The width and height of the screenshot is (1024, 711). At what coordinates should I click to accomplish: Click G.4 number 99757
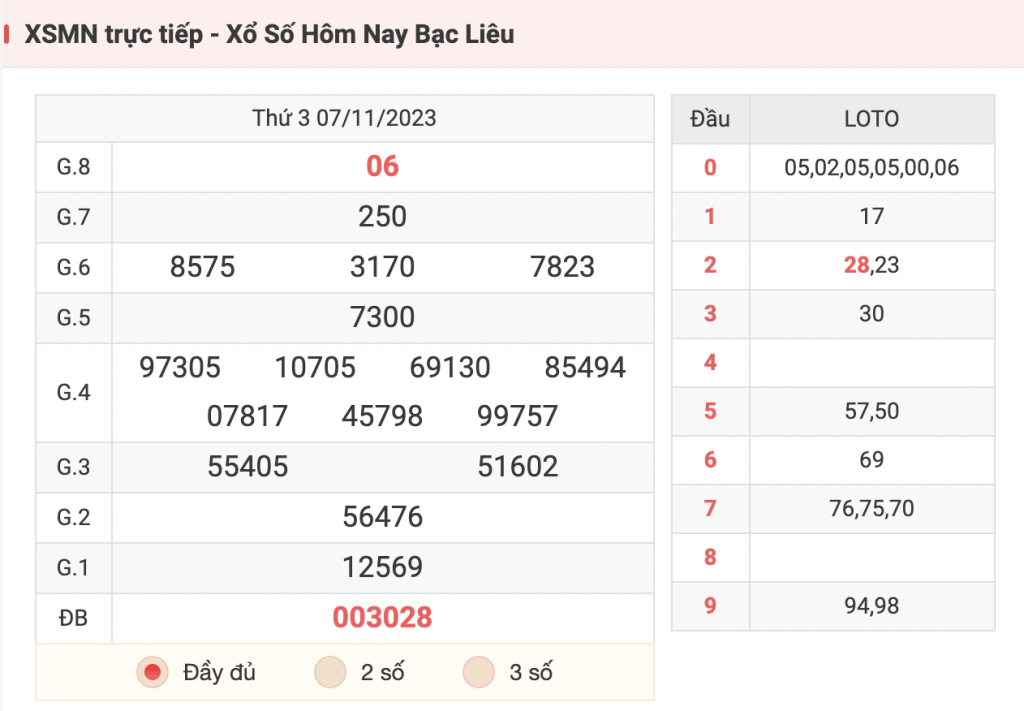point(517,417)
